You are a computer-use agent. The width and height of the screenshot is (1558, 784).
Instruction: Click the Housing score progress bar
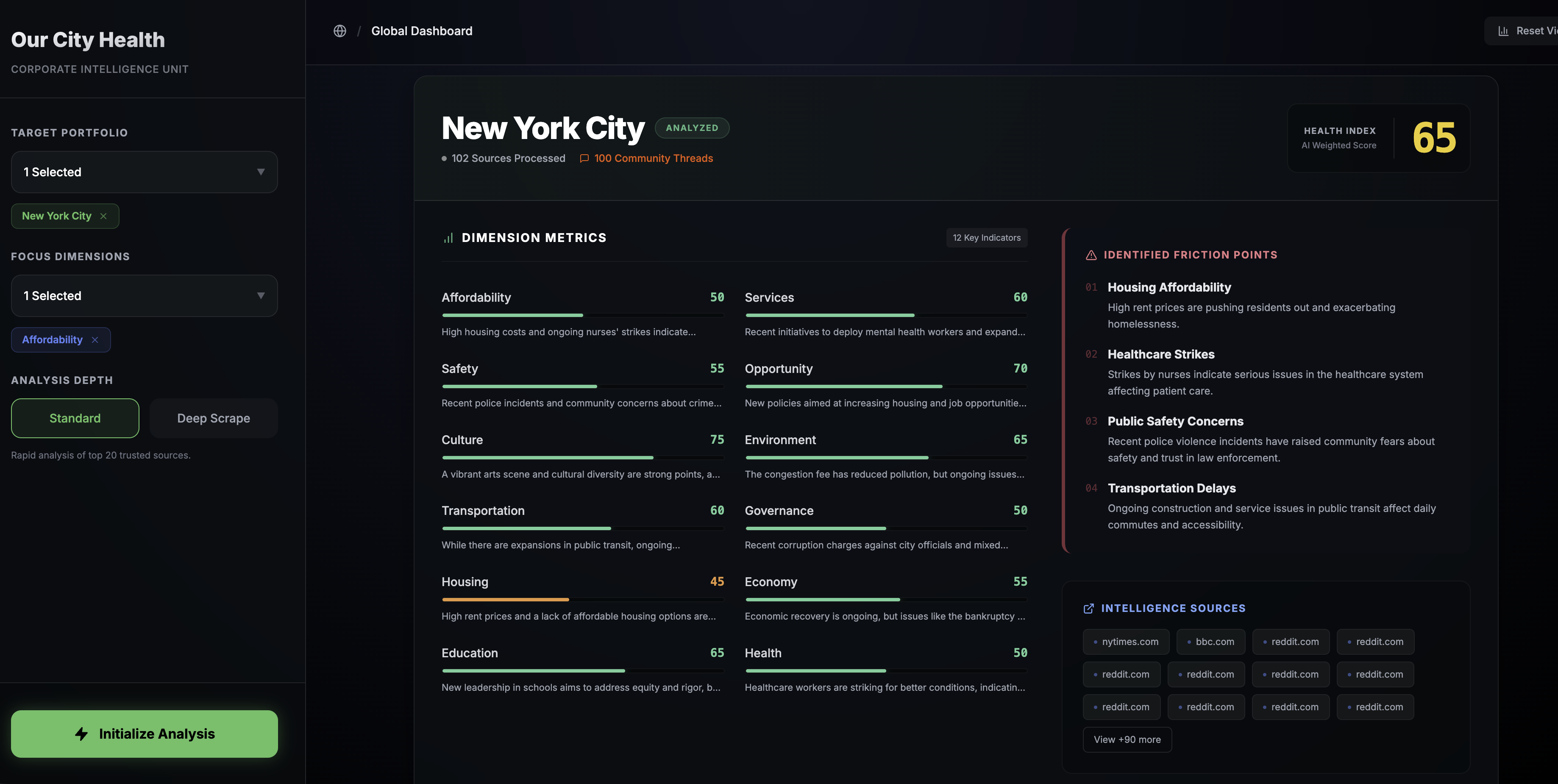(x=582, y=600)
